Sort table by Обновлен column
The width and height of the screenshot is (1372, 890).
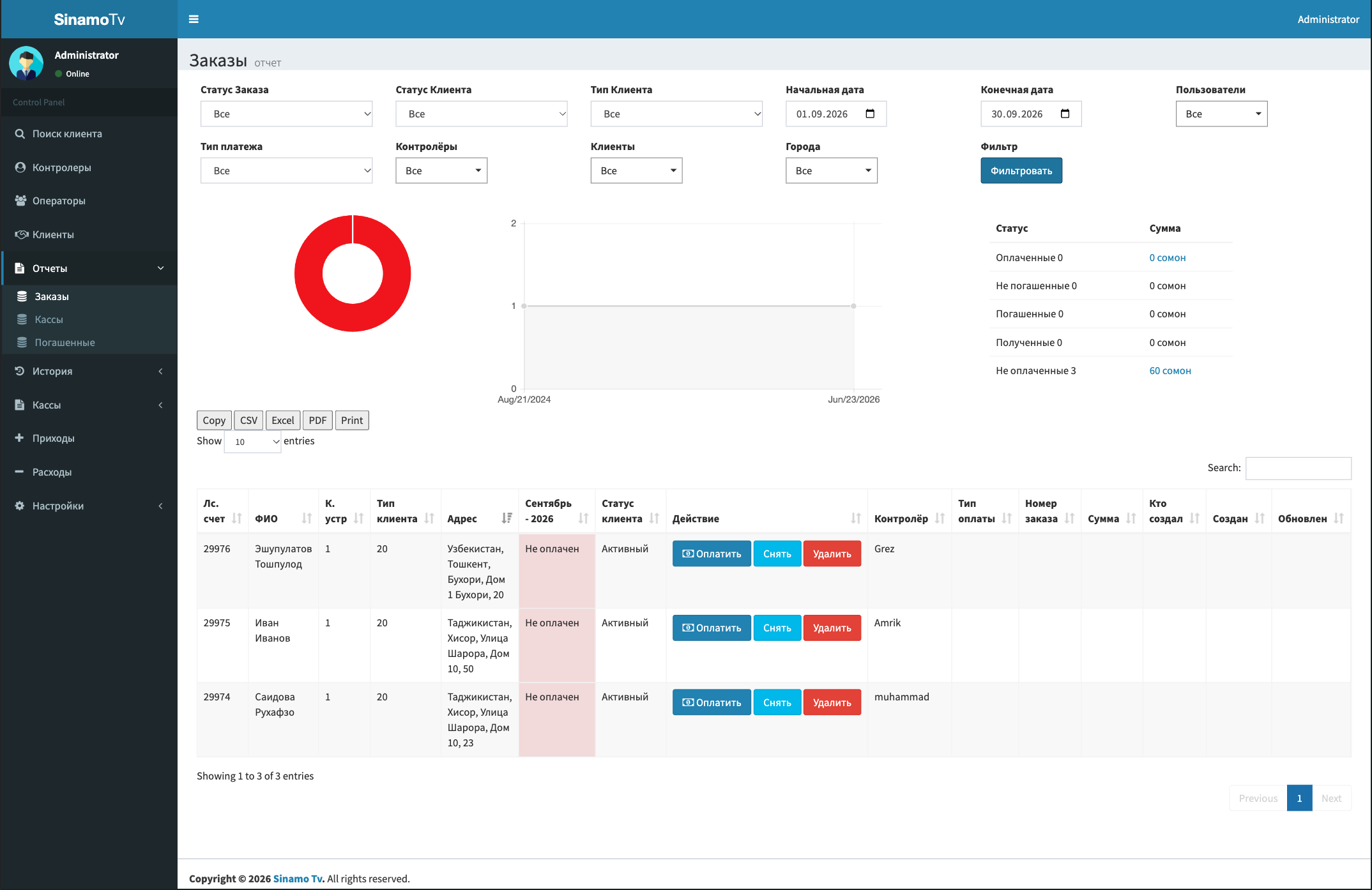click(1311, 511)
